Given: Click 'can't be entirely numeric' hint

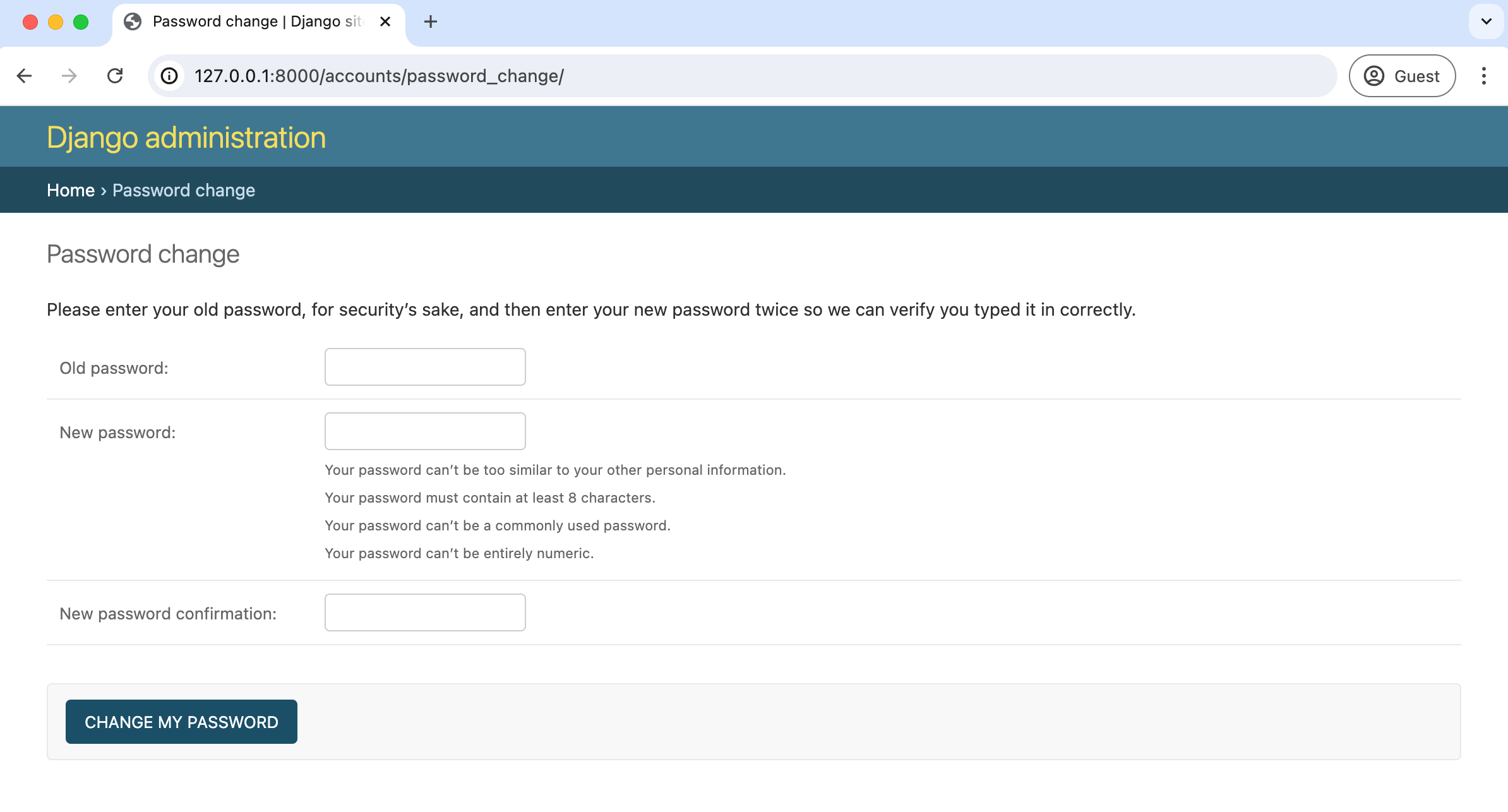Looking at the screenshot, I should point(459,553).
